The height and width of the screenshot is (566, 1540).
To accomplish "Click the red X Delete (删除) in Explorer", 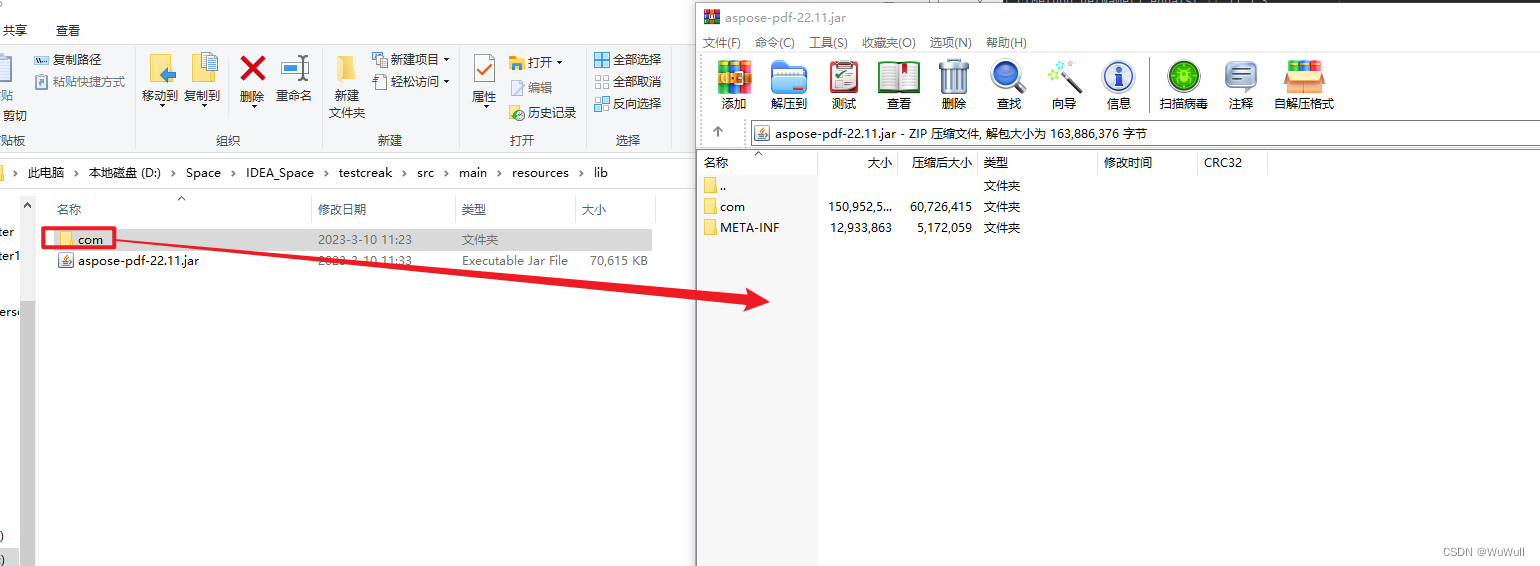I will click(252, 79).
